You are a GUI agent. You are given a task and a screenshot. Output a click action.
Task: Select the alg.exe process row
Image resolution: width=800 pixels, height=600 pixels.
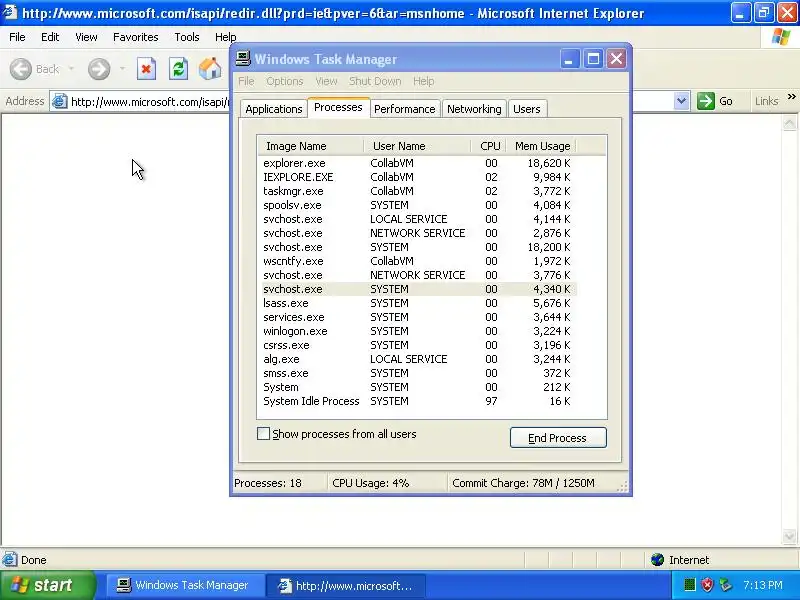tap(418, 359)
